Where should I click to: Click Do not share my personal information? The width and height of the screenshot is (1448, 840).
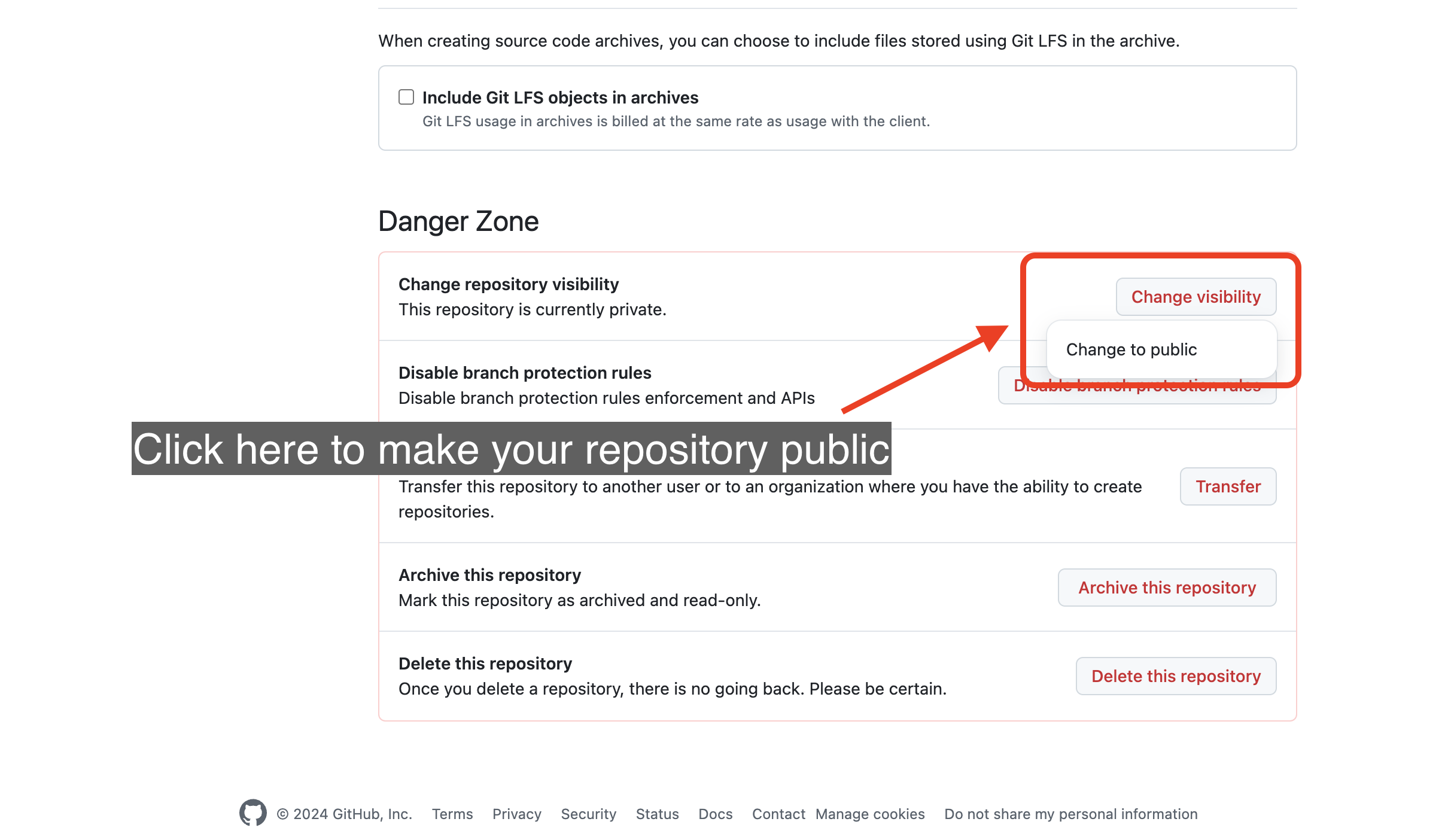pyautogui.click(x=1070, y=814)
